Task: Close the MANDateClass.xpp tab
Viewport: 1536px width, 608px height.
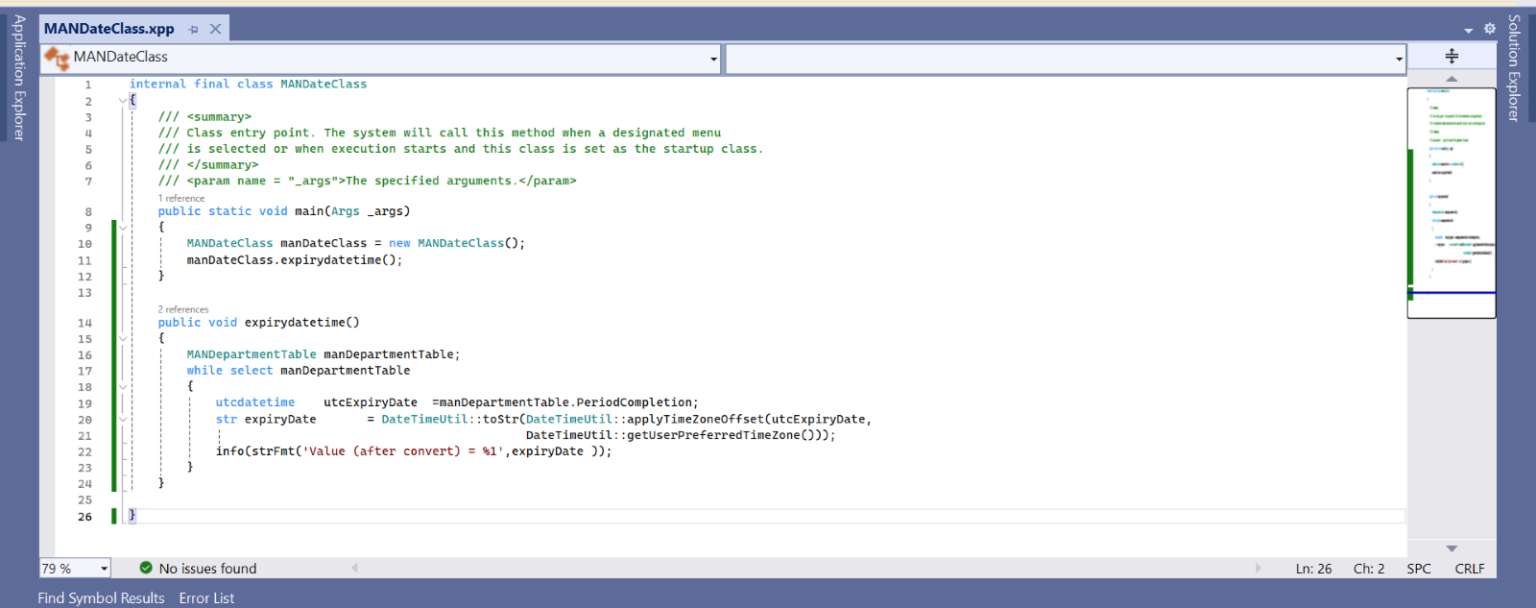Action: pos(215,29)
